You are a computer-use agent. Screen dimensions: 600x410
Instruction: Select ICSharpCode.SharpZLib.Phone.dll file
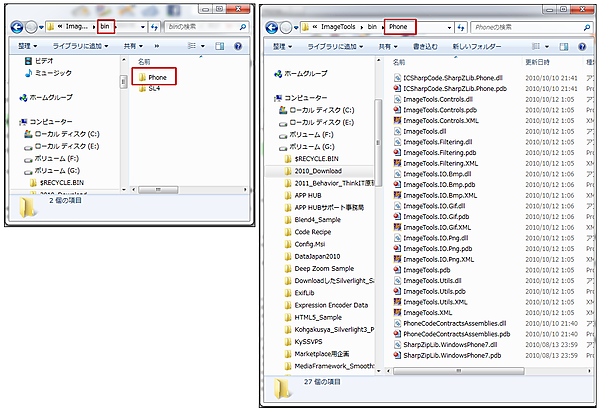tap(448, 78)
